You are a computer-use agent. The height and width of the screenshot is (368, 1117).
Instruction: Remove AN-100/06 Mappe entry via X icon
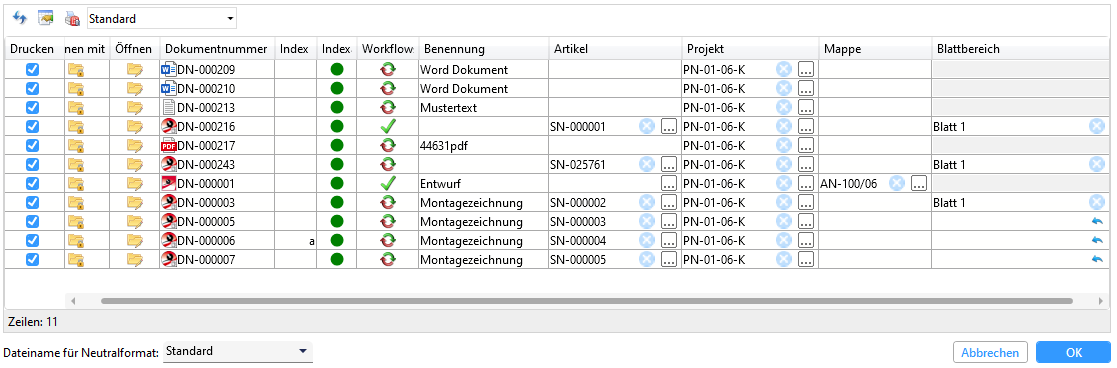pos(897,184)
